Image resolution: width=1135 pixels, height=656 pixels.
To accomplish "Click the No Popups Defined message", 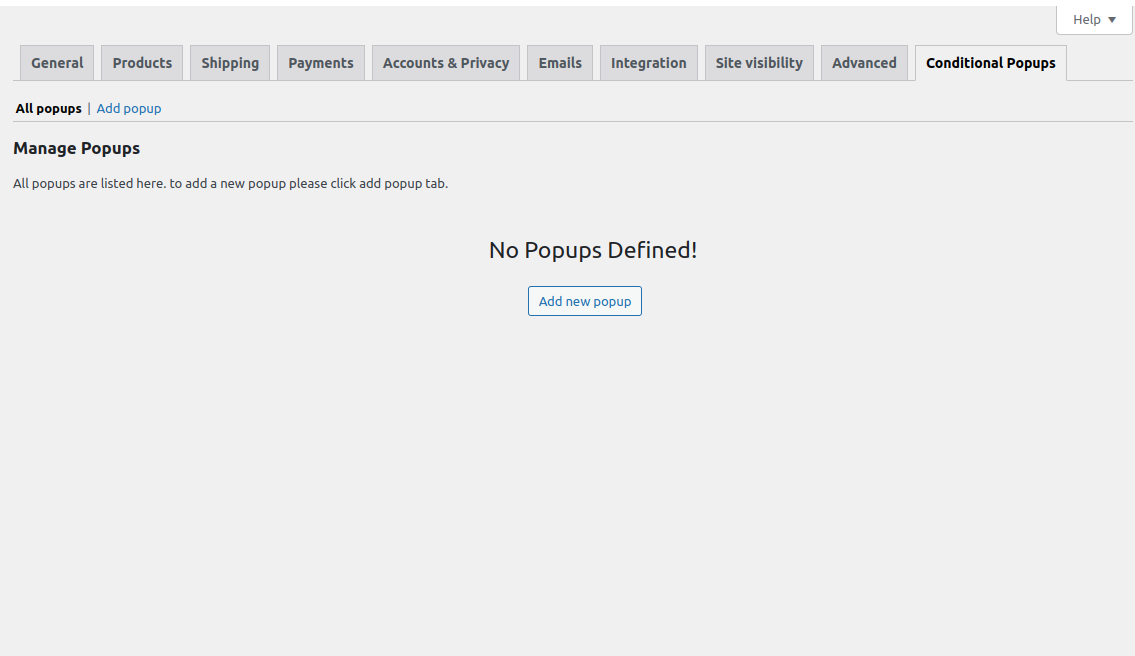I will (x=592, y=249).
